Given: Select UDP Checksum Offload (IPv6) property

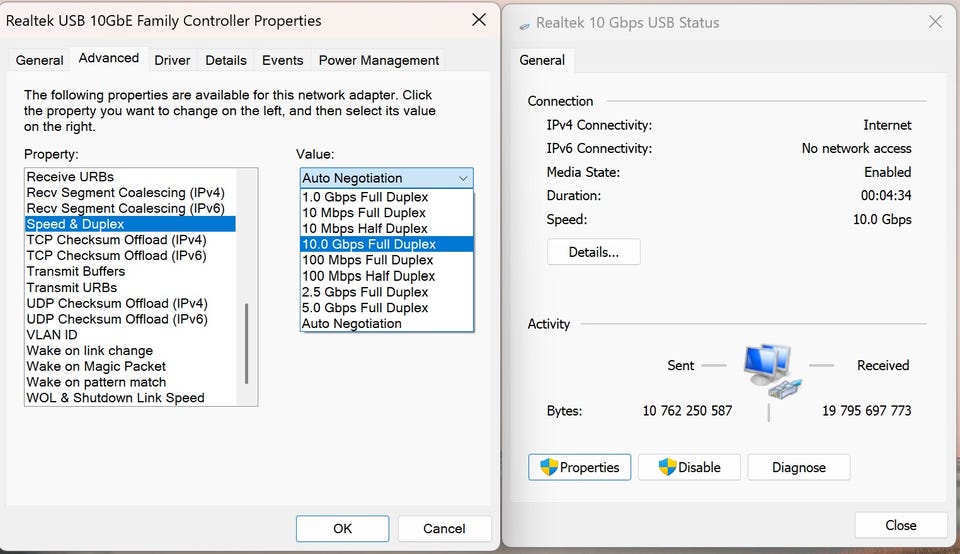Looking at the screenshot, I should click(130, 320).
